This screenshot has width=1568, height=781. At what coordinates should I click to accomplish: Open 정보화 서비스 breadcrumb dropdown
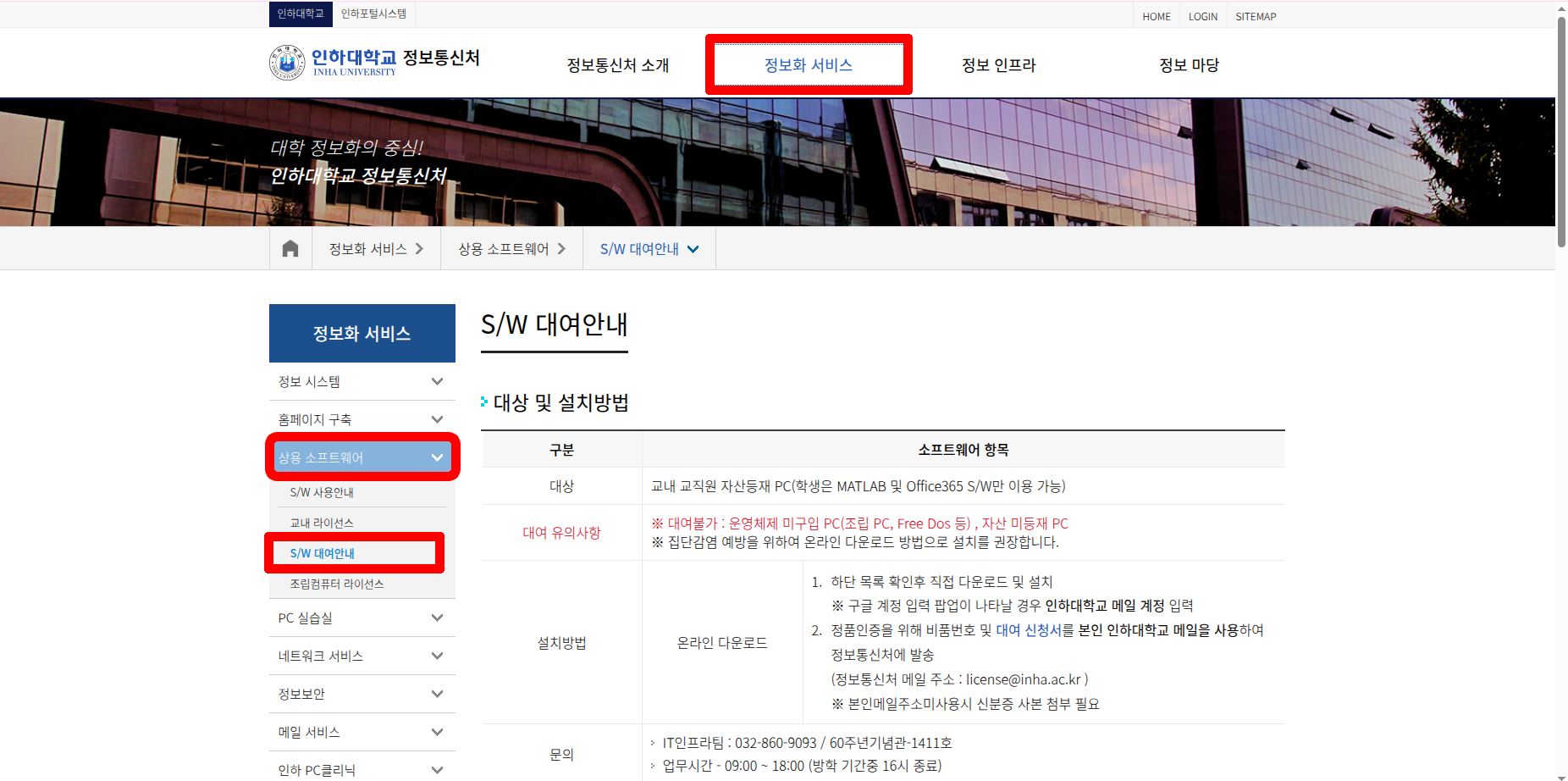(376, 248)
